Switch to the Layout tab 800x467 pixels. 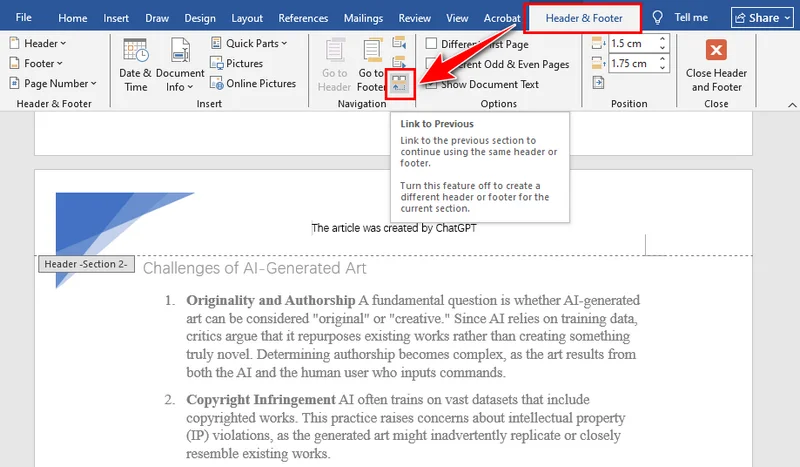(247, 18)
